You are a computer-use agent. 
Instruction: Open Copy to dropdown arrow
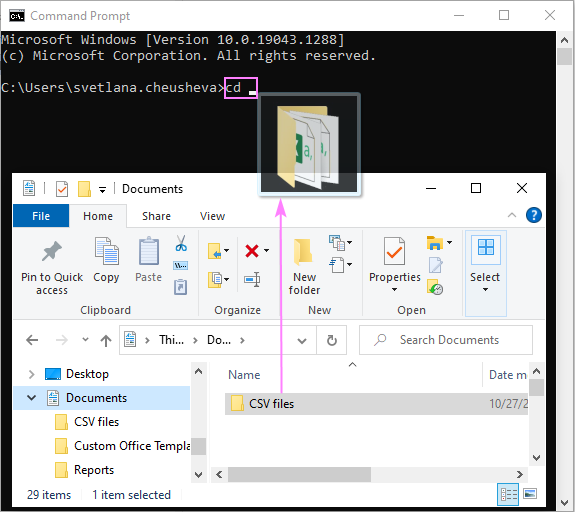[227, 279]
